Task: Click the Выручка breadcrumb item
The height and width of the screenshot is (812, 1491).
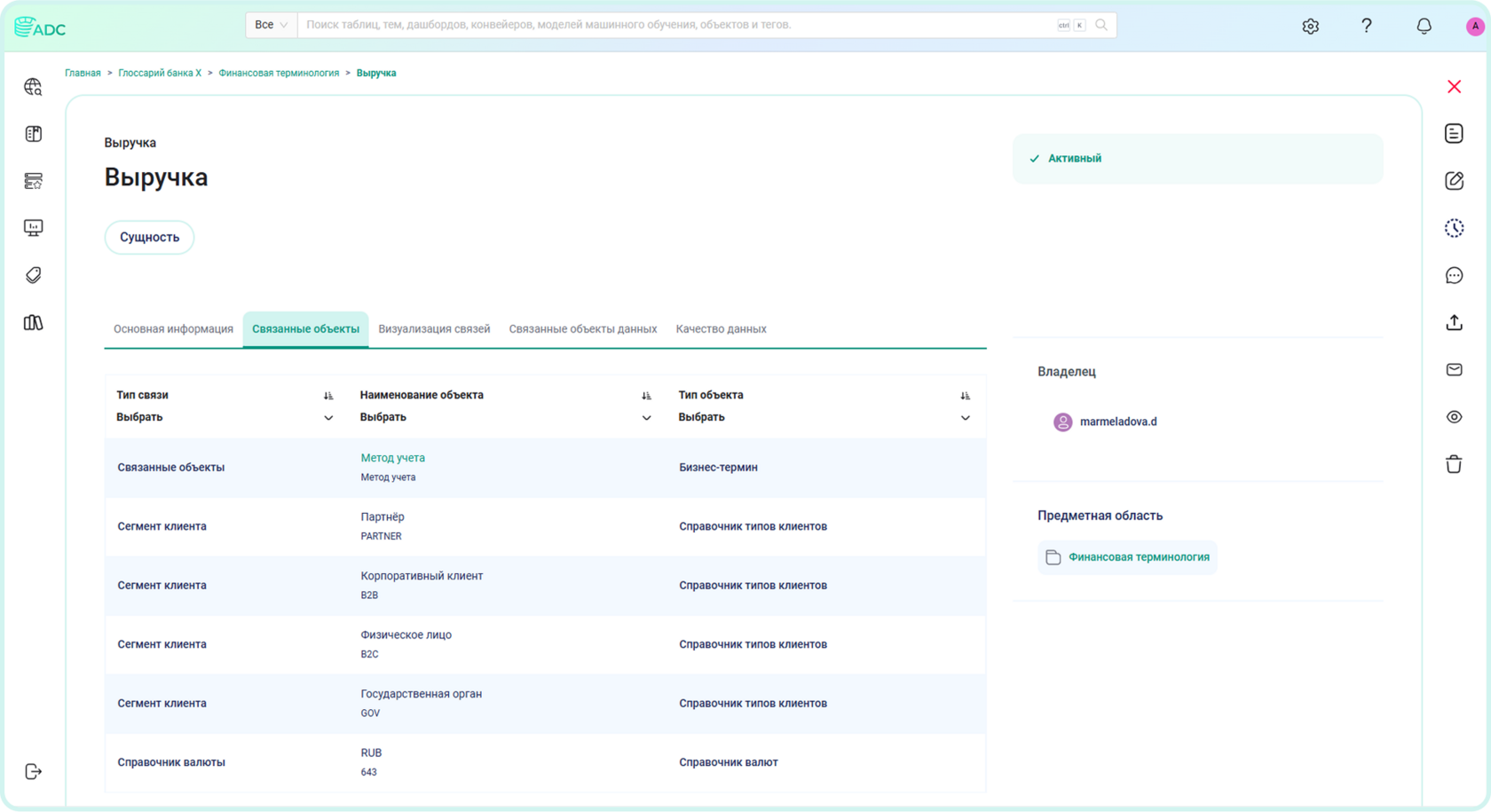Action: pos(376,74)
